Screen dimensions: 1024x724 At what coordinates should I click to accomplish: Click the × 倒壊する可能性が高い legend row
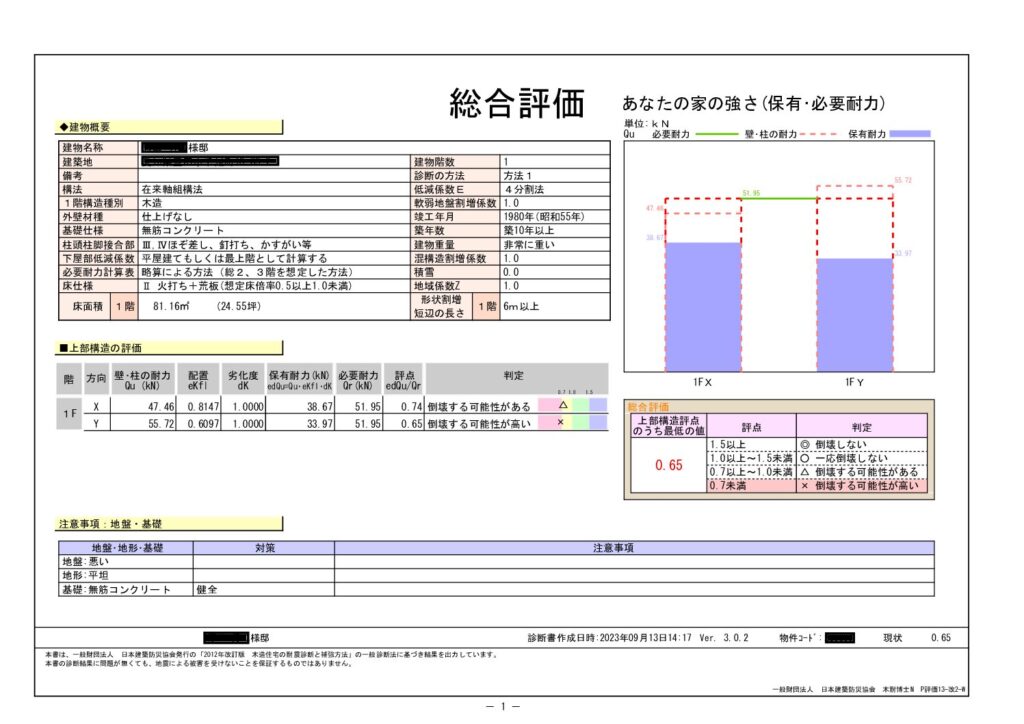[861, 485]
